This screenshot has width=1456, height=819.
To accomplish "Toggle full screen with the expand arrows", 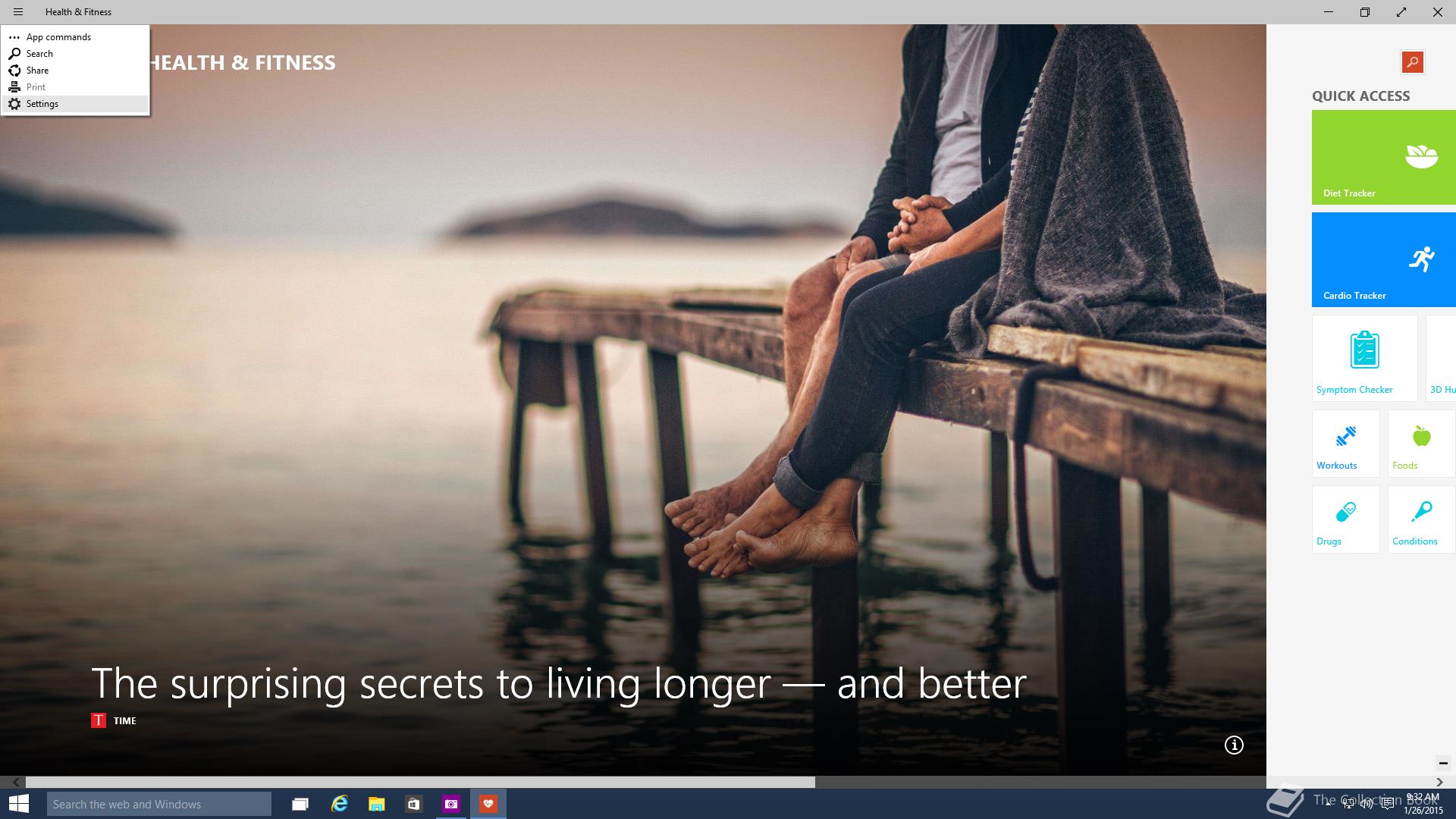I will (1401, 12).
